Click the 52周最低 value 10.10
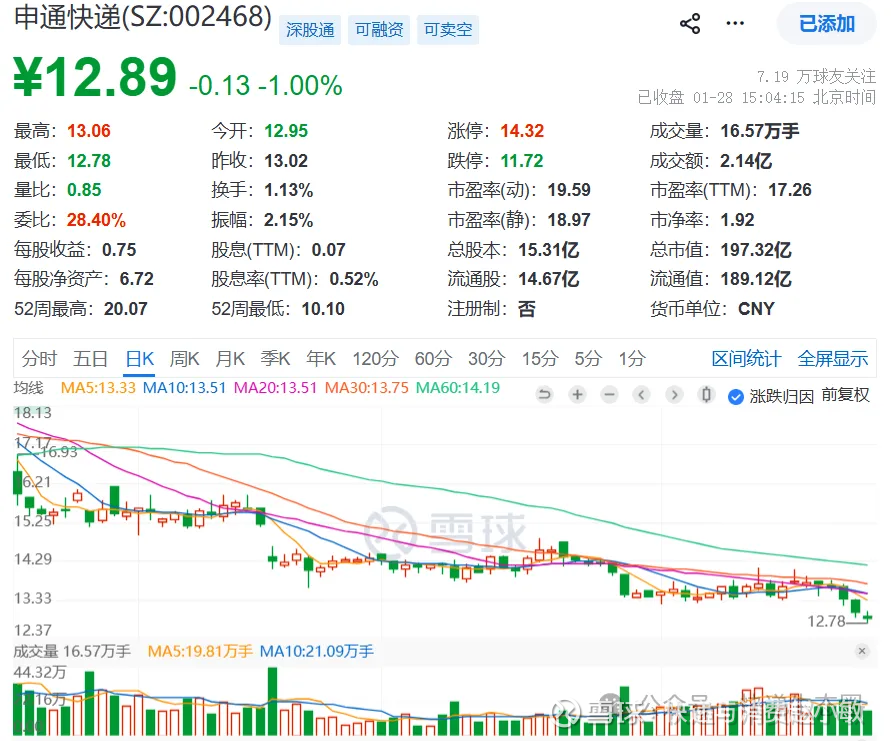The height and width of the screenshot is (741, 891). 323,309
